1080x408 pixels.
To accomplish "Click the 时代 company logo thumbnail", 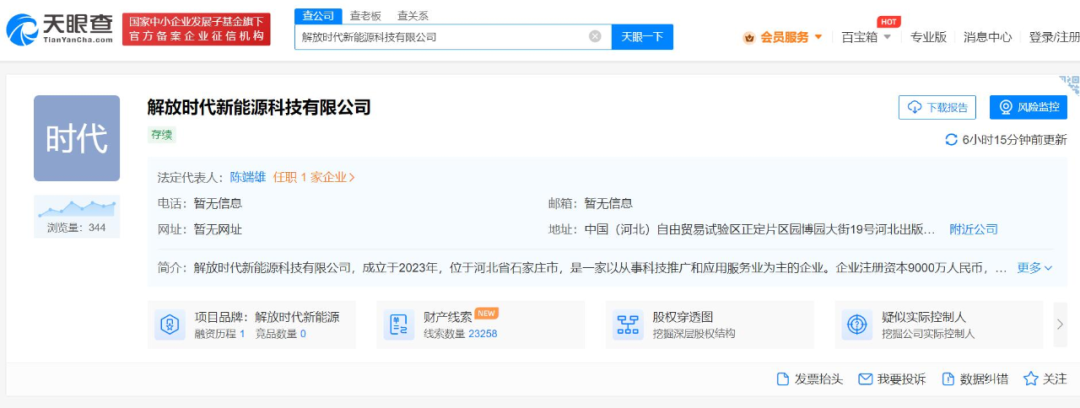I will (76, 138).
